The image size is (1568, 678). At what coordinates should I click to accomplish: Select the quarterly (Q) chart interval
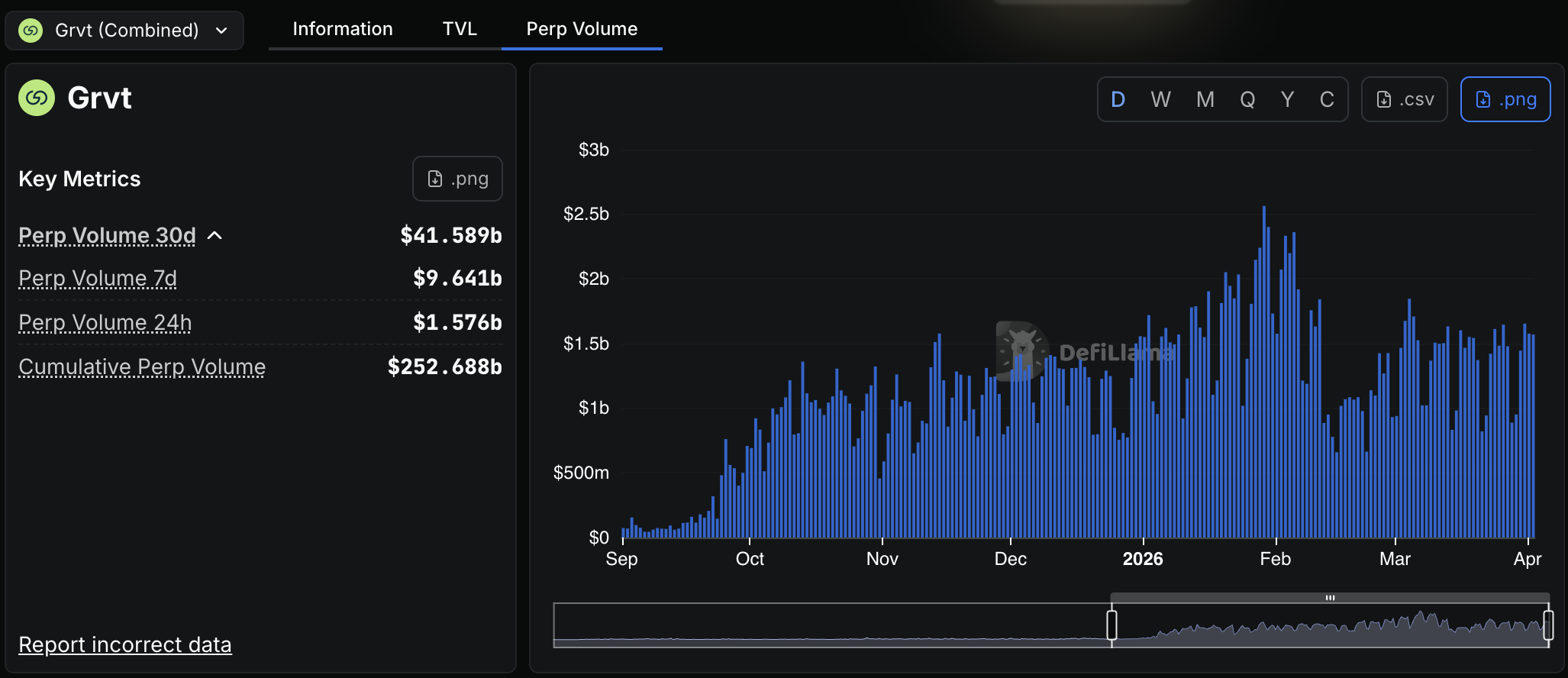tap(1247, 99)
